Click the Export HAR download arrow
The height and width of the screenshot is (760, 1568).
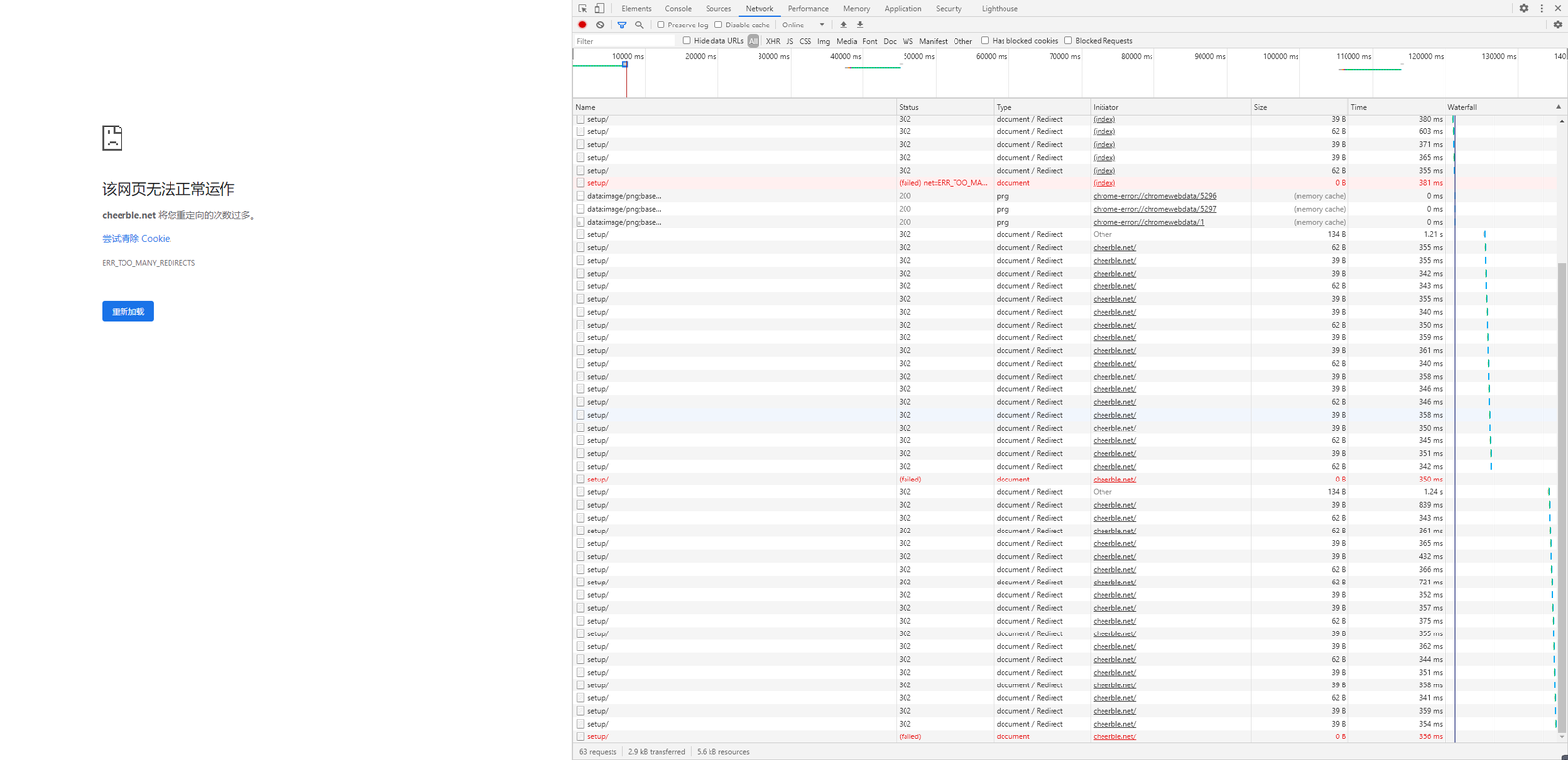point(860,25)
